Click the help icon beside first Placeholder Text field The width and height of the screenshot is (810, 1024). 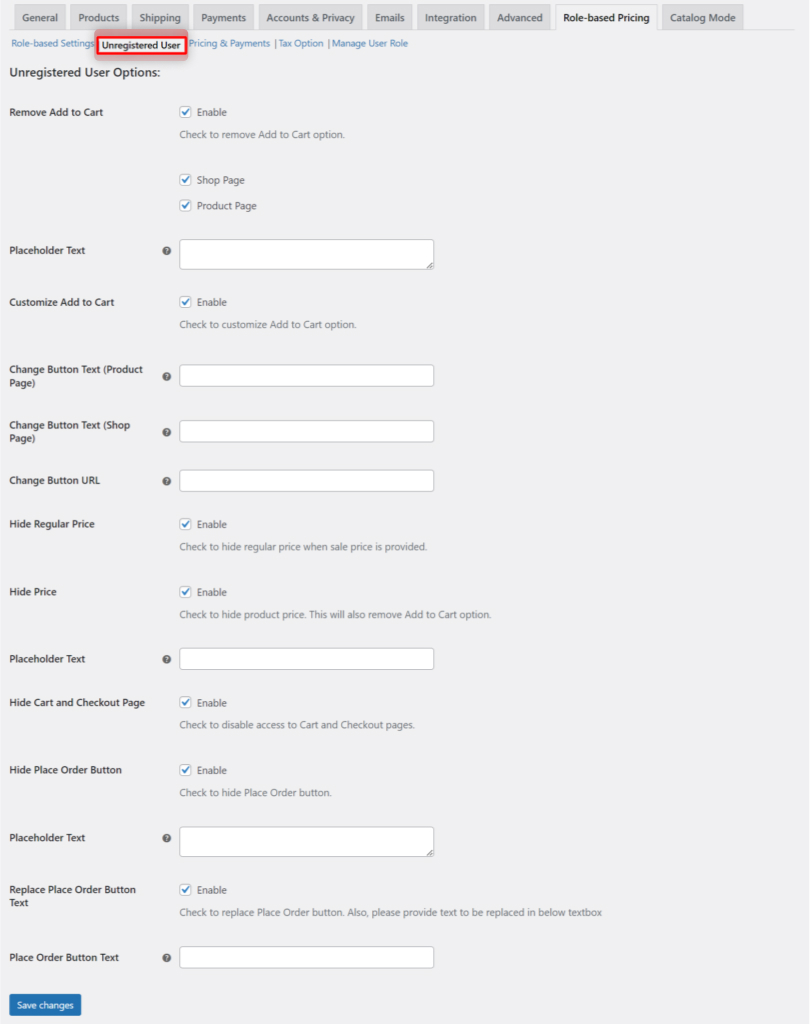[164, 250]
